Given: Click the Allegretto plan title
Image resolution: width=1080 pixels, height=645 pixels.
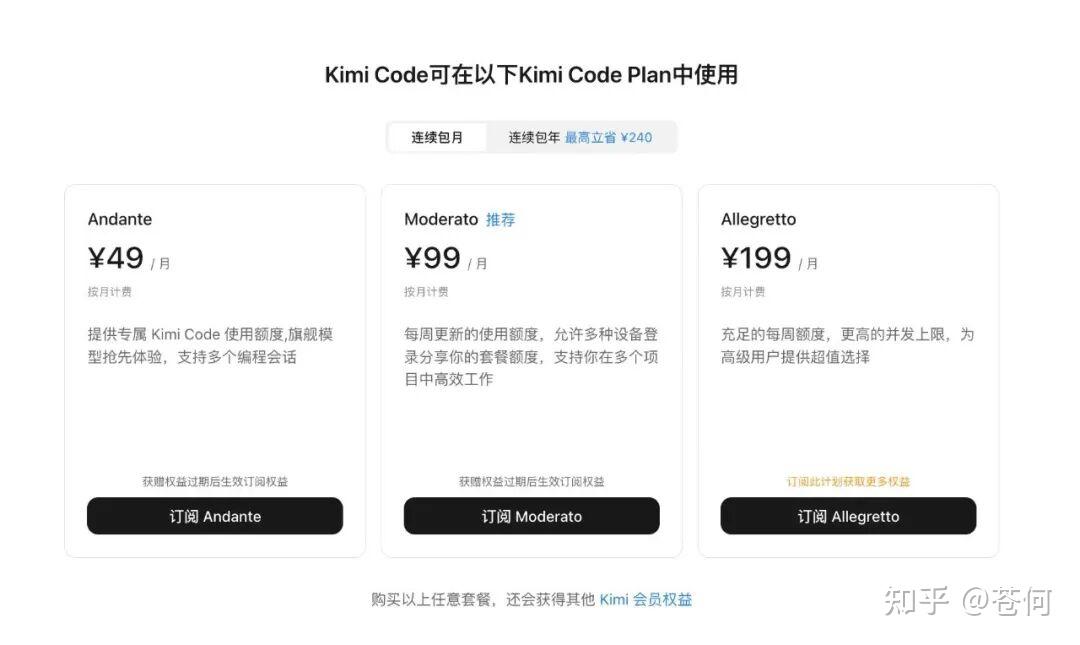Looking at the screenshot, I should pyautogui.click(x=758, y=219).
